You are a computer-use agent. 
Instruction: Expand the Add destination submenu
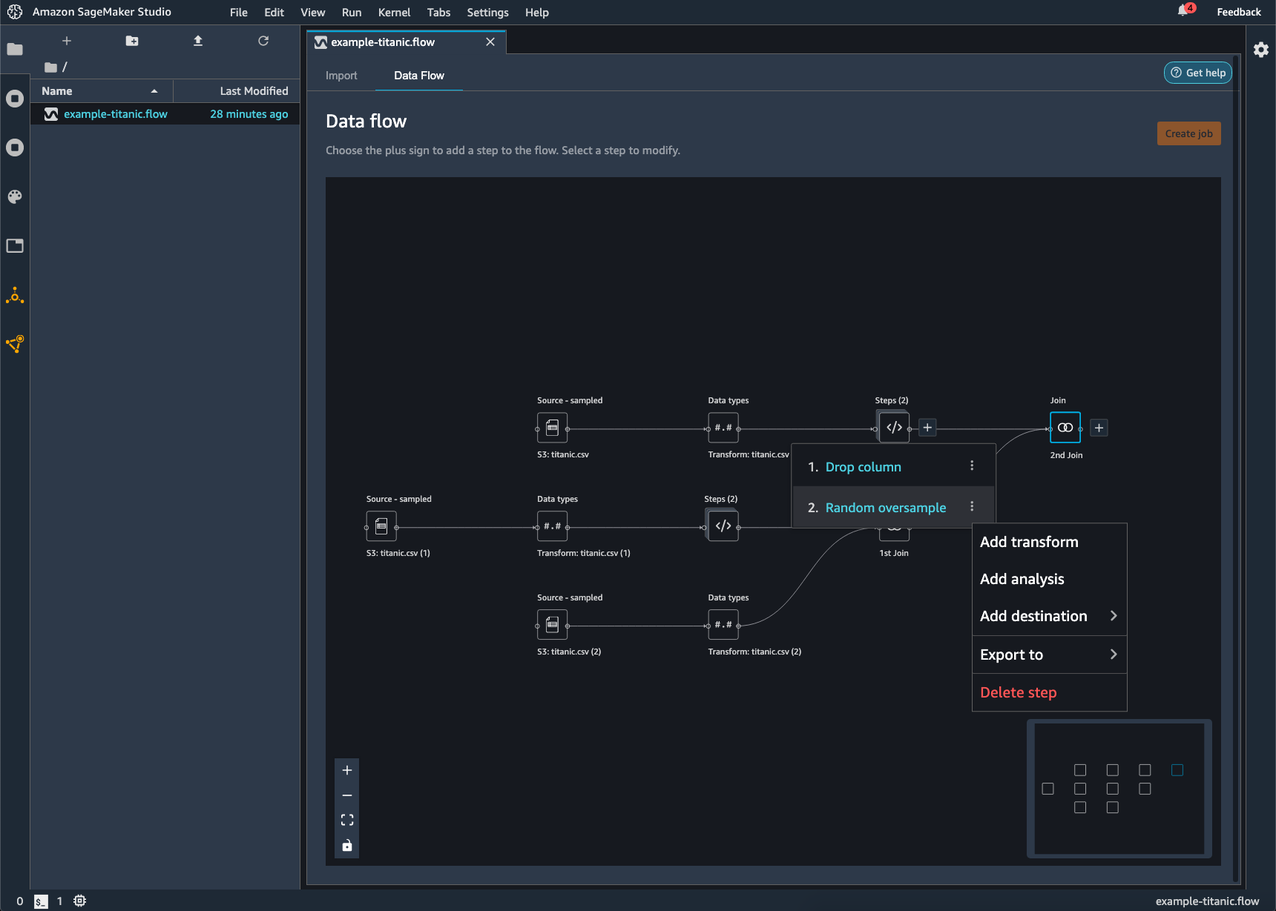[1049, 616]
